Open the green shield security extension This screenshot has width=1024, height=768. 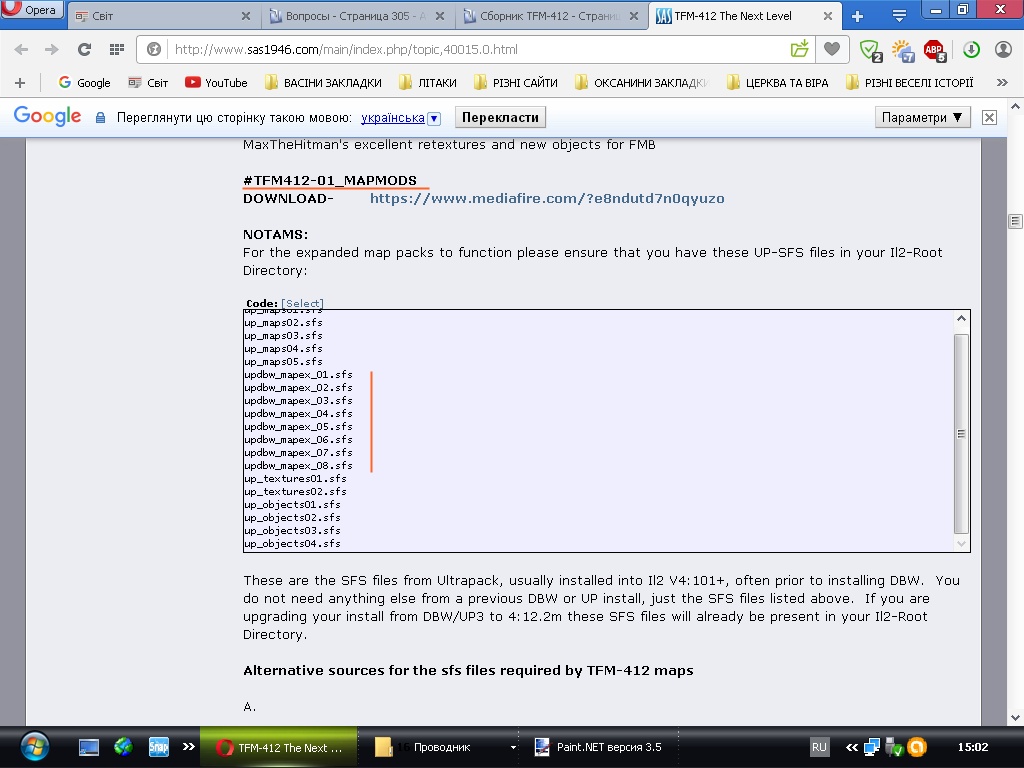point(871,50)
